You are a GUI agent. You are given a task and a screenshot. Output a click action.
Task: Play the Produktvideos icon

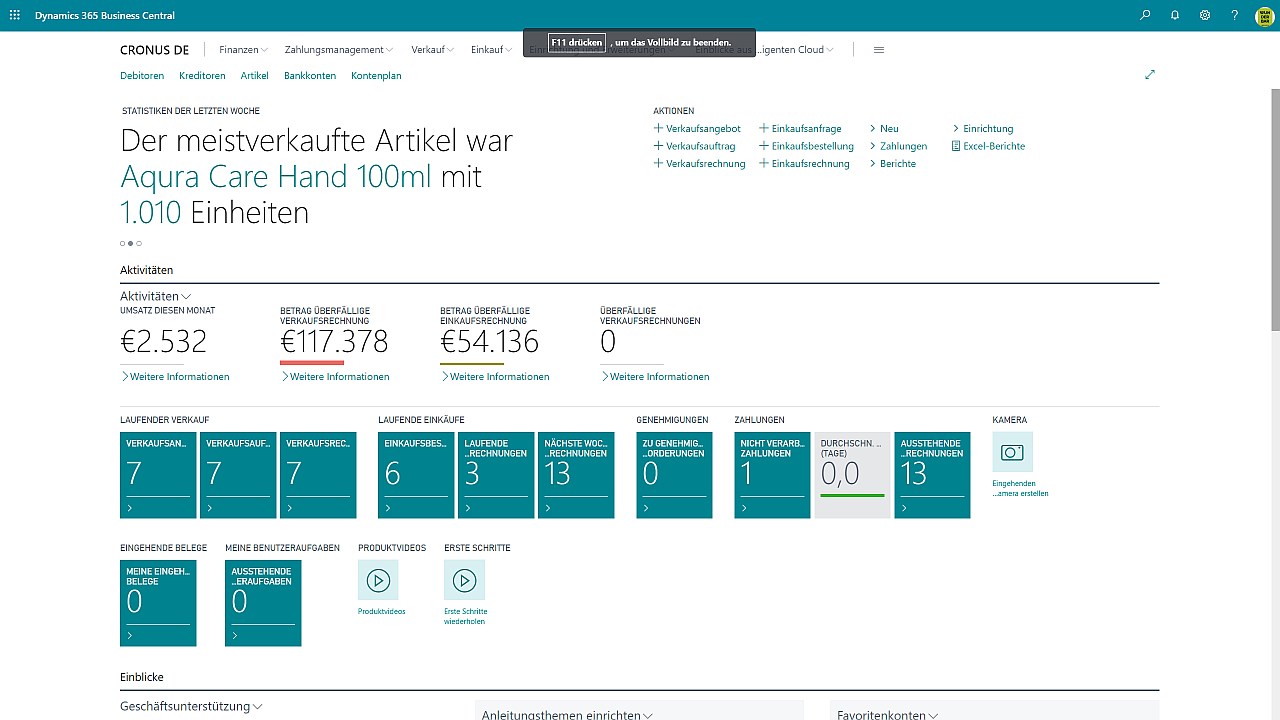tap(378, 580)
